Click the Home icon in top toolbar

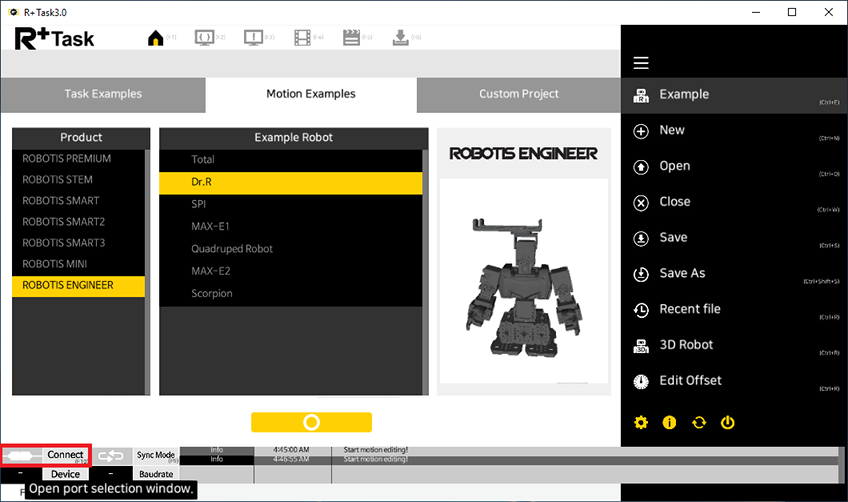(x=155, y=38)
